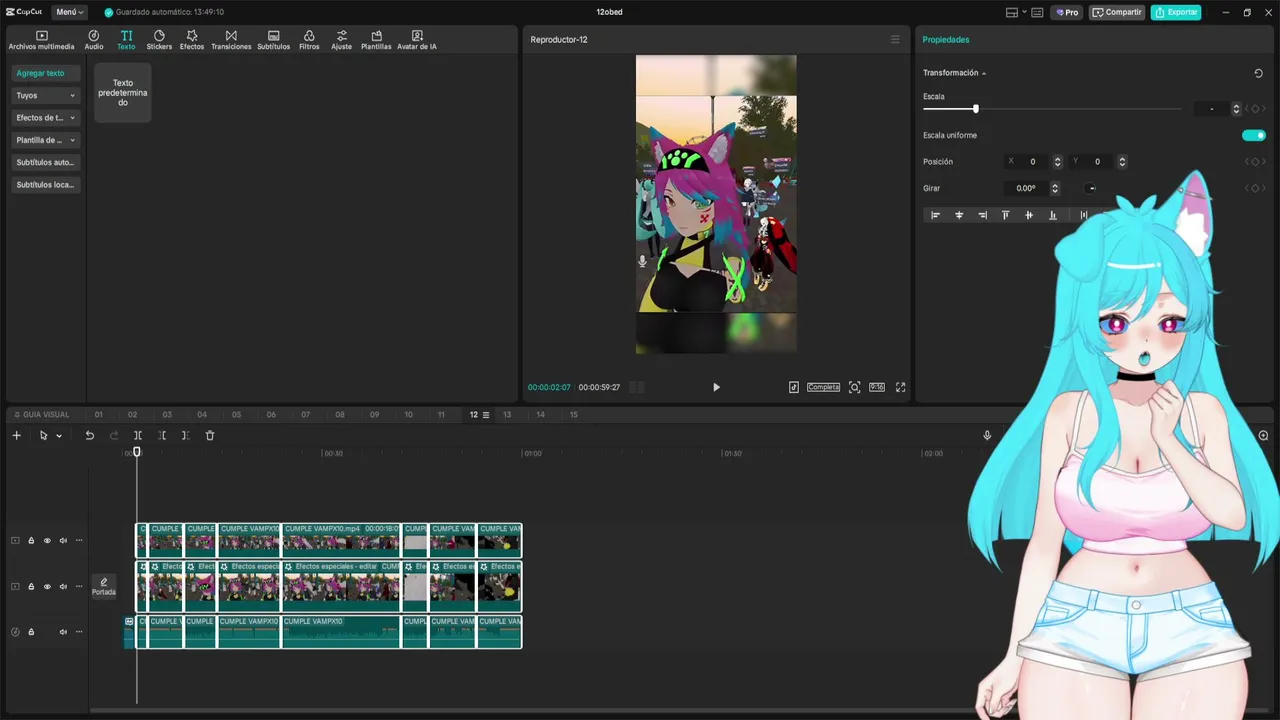Open the Avatar de IA tab
Image resolution: width=1280 pixels, height=720 pixels.
pos(417,40)
